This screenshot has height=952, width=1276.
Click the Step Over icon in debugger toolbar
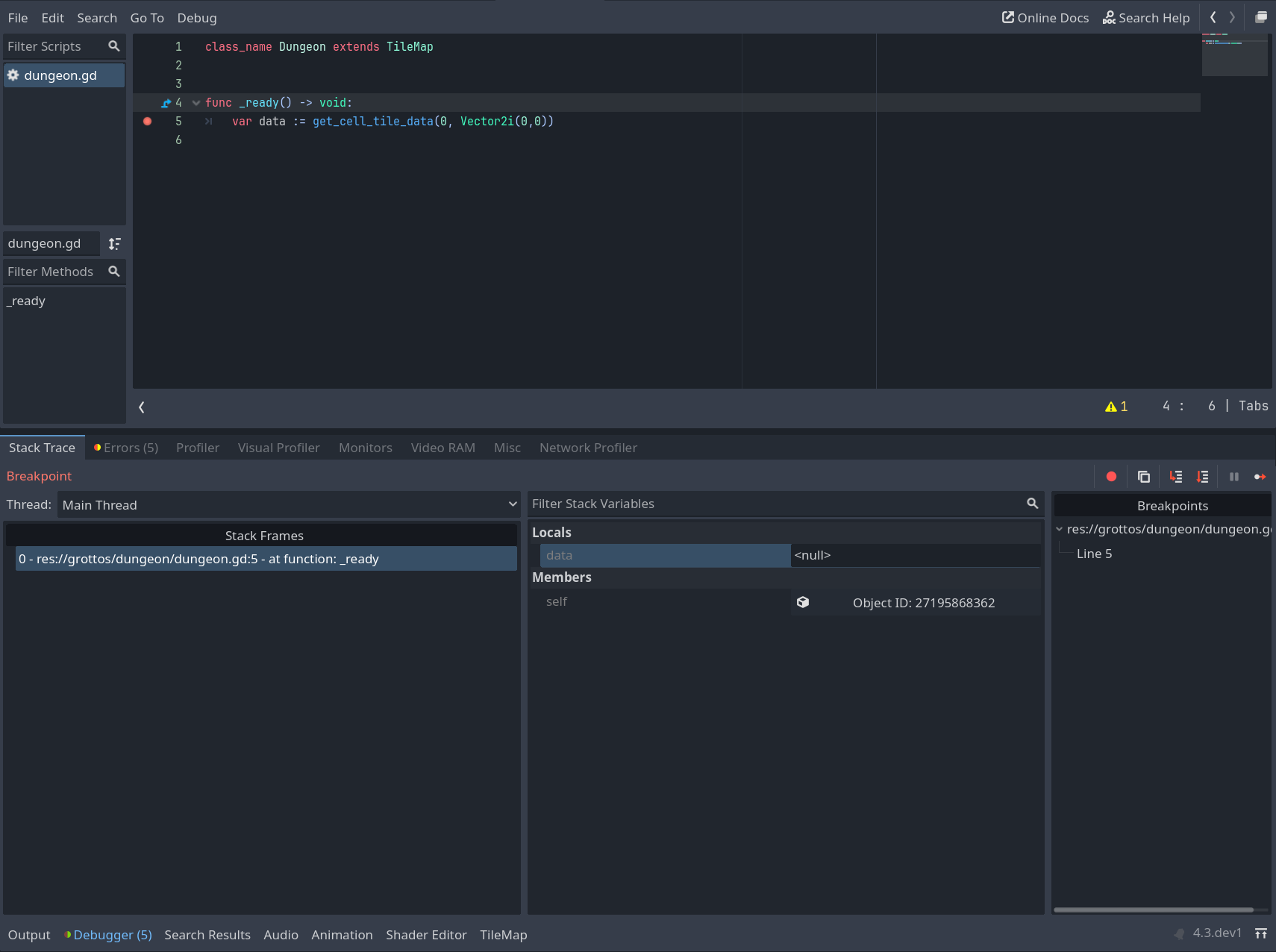(x=1202, y=477)
